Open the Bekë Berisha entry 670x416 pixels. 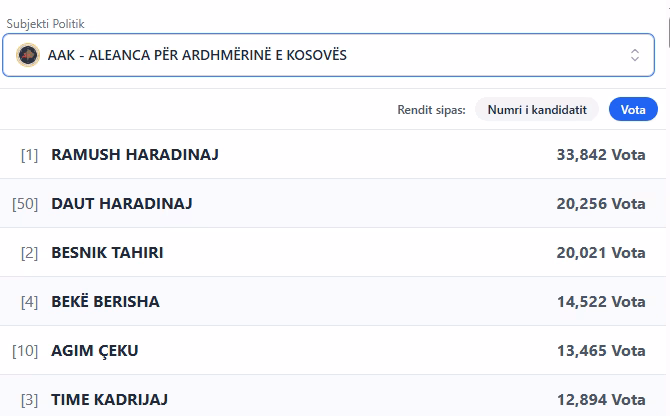(105, 302)
